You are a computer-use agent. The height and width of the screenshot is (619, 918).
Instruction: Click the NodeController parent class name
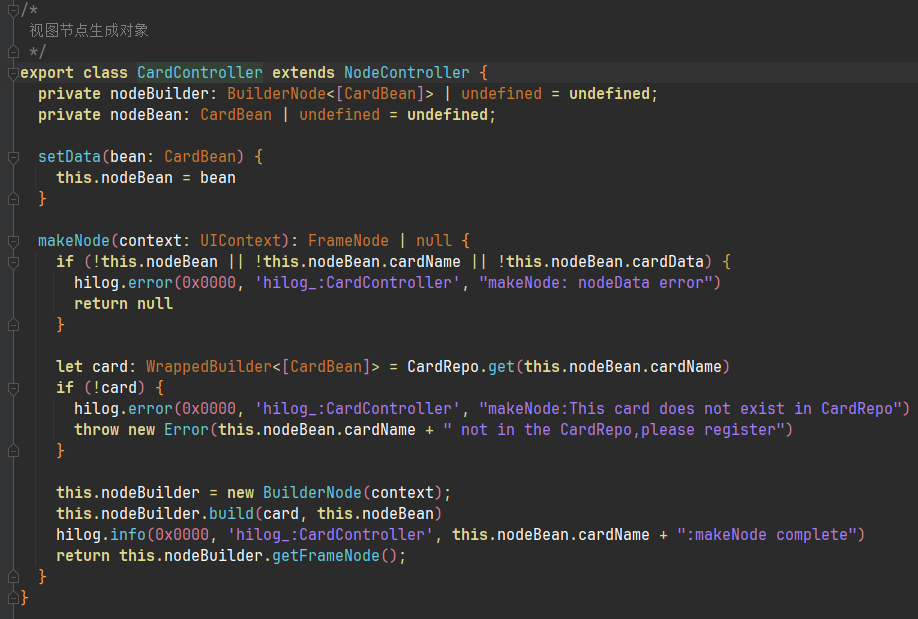406,73
